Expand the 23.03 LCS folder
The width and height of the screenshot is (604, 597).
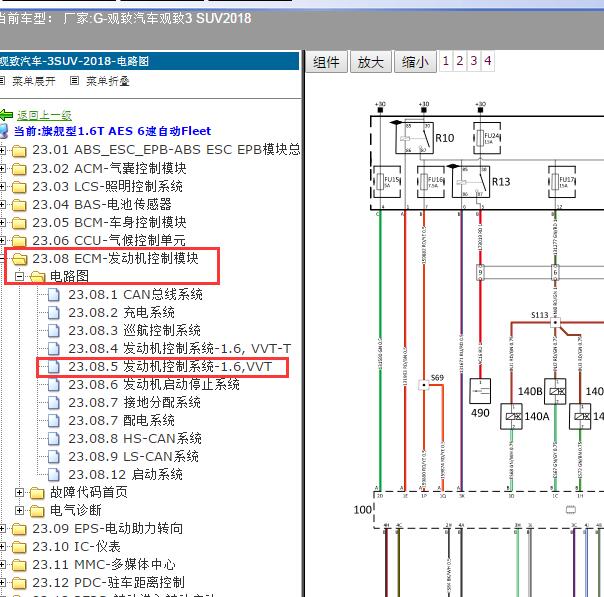coord(2,186)
